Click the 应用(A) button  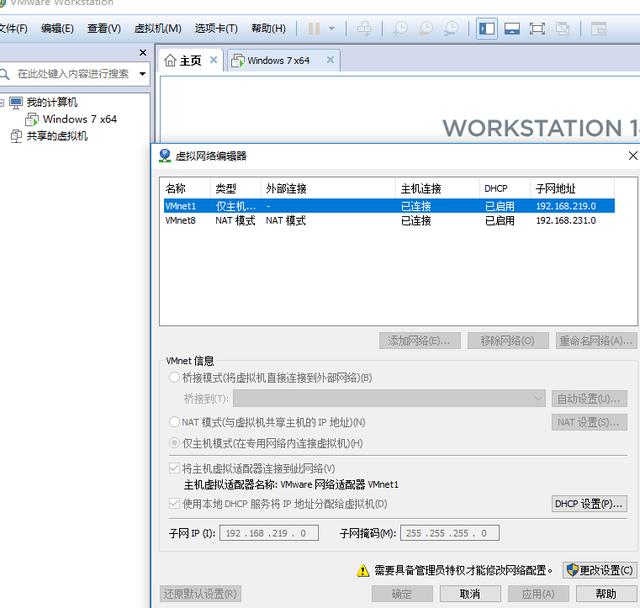tap(538, 594)
